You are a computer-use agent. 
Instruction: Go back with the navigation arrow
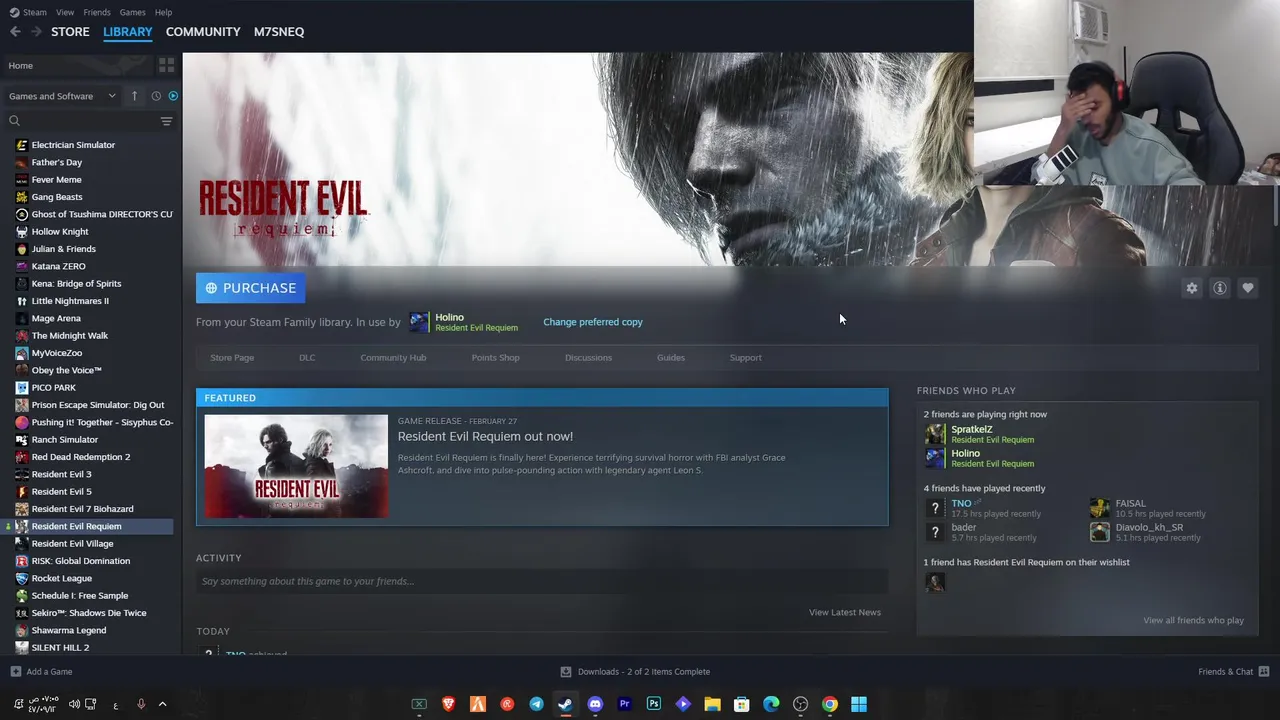[x=15, y=32]
